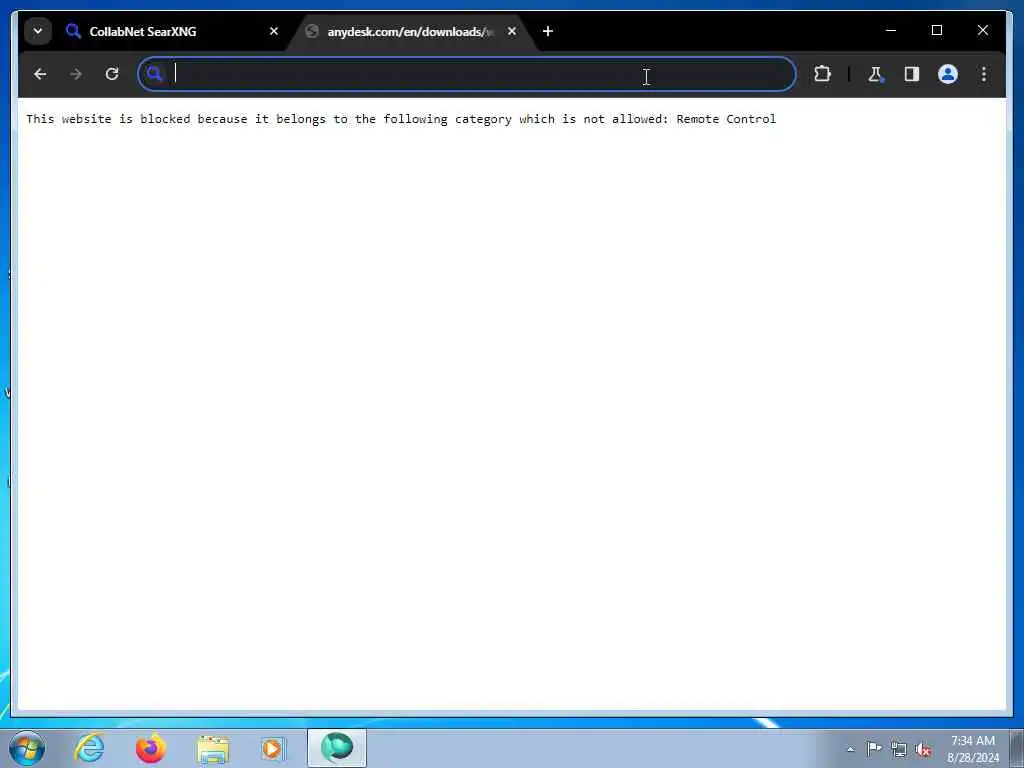Open Windows Explorer folder icon

click(x=213, y=748)
